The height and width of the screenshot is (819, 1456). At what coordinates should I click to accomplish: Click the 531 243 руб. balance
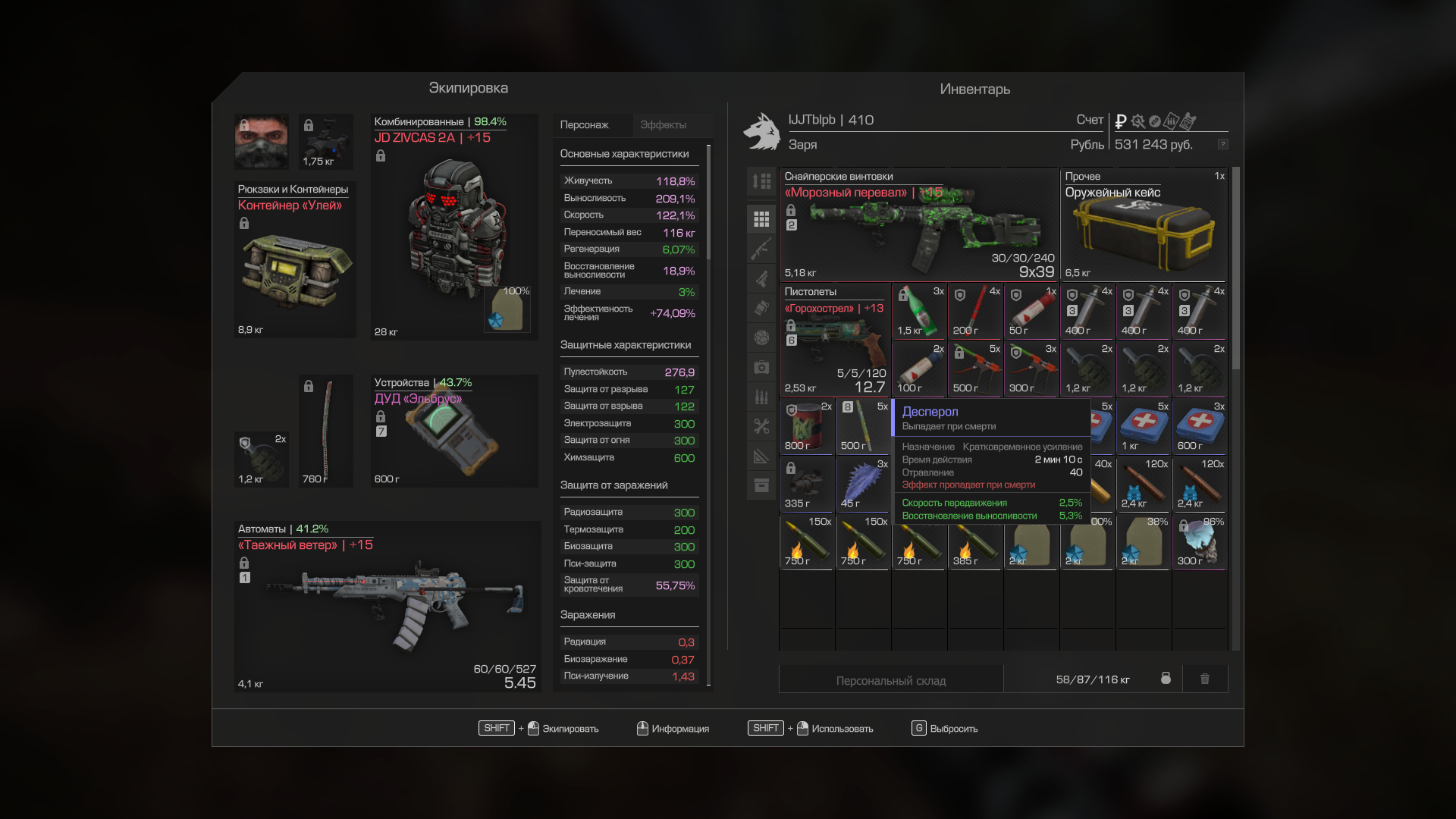1153,144
